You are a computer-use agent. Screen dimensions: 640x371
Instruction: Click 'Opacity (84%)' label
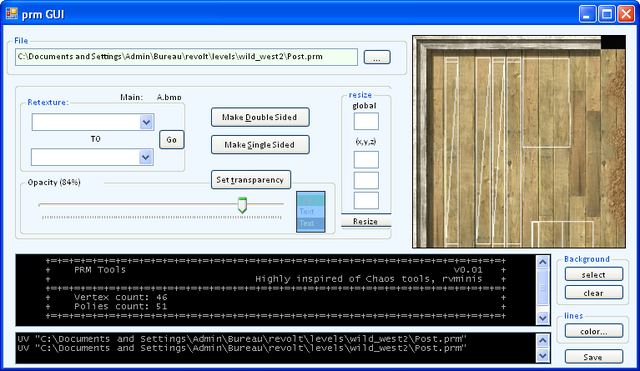click(x=54, y=182)
